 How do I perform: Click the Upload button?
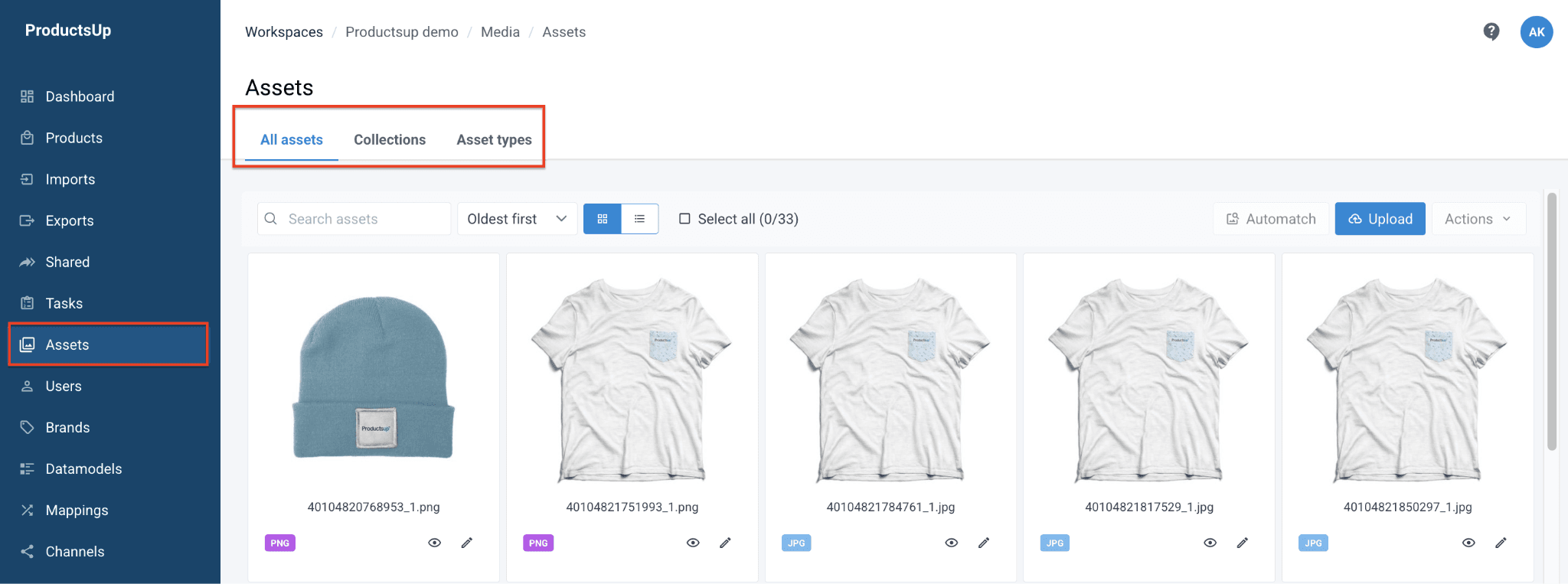tap(1380, 219)
